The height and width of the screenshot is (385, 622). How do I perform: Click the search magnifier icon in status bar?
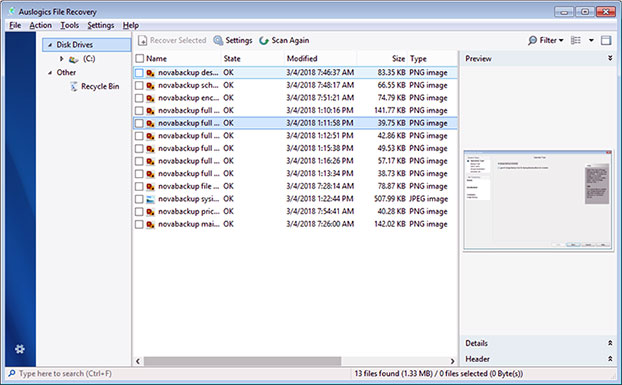coord(12,374)
